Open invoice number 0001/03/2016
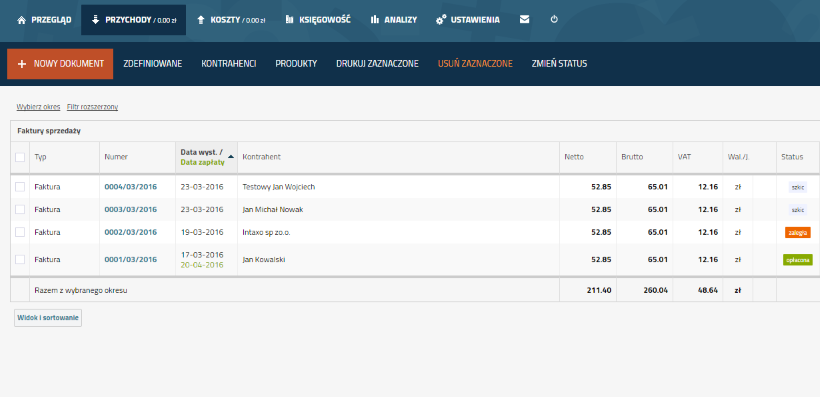820x397 pixels. click(130, 259)
